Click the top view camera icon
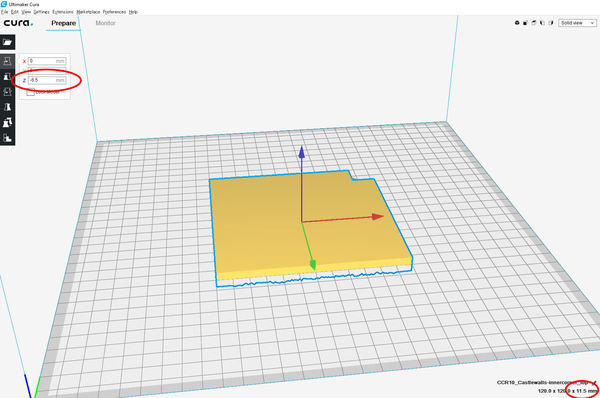The width and height of the screenshot is (600, 398). point(534,23)
